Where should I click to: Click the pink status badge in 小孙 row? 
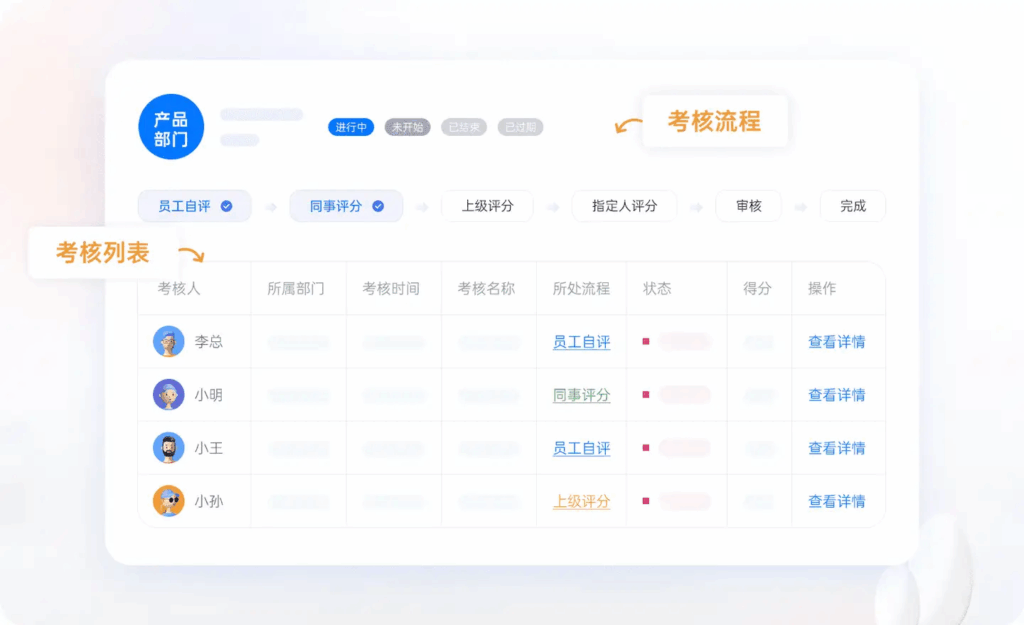click(x=684, y=502)
